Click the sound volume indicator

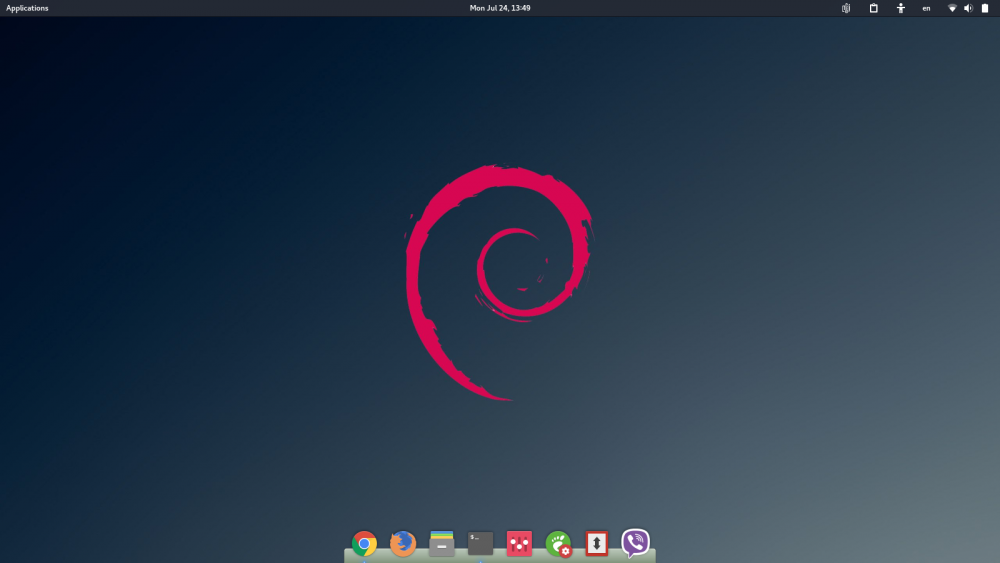[968, 8]
